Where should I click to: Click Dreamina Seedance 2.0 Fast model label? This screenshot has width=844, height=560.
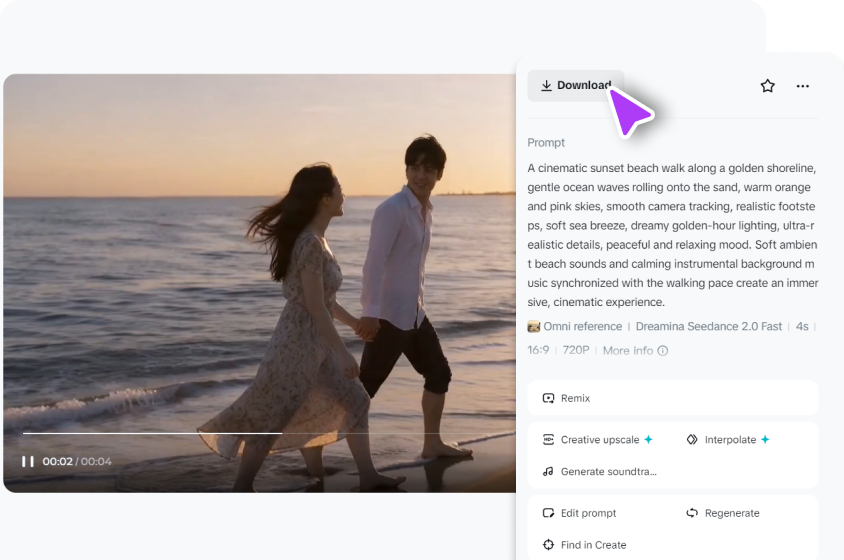[708, 326]
